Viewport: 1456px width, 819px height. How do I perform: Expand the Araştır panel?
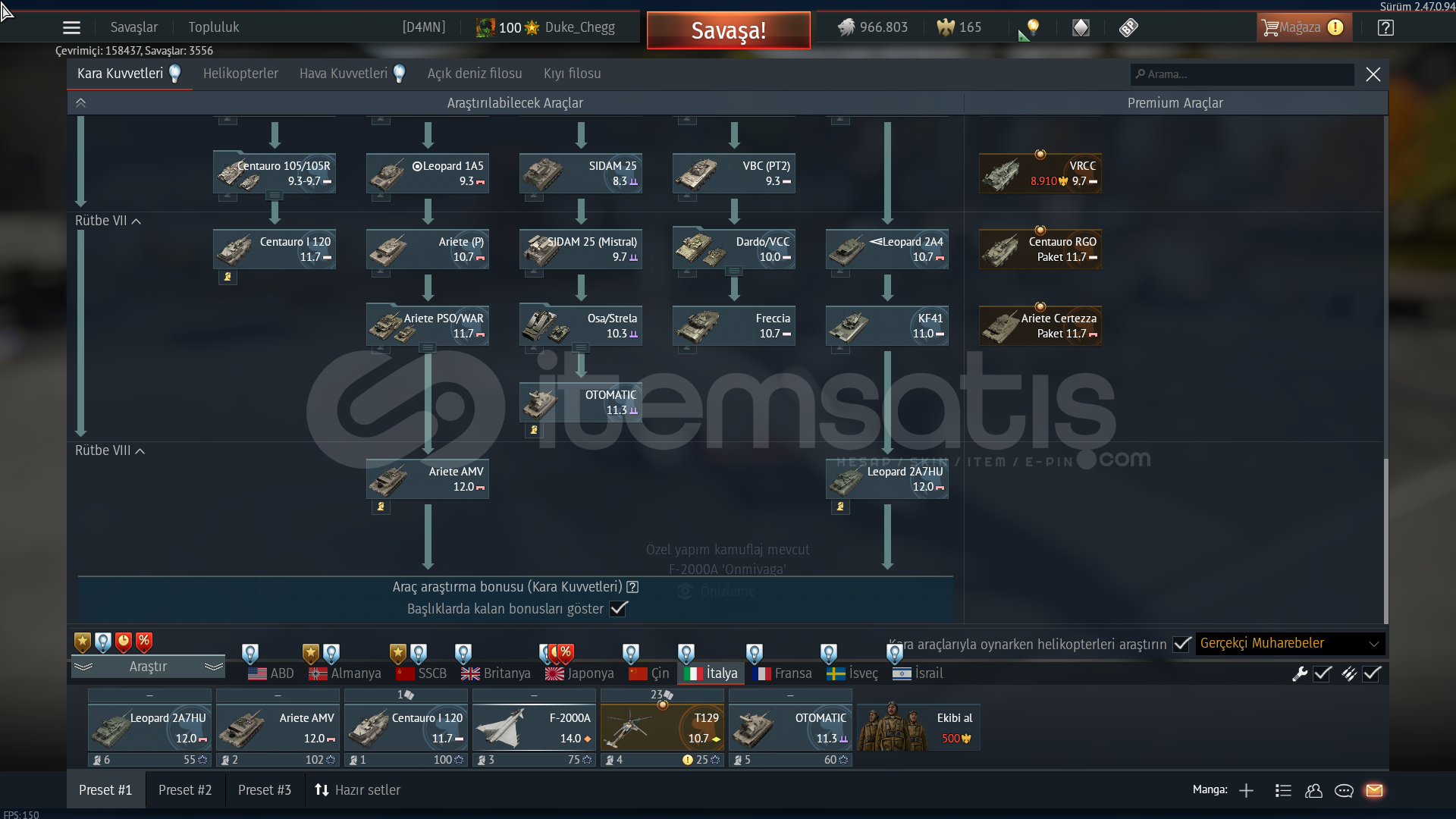click(x=148, y=667)
